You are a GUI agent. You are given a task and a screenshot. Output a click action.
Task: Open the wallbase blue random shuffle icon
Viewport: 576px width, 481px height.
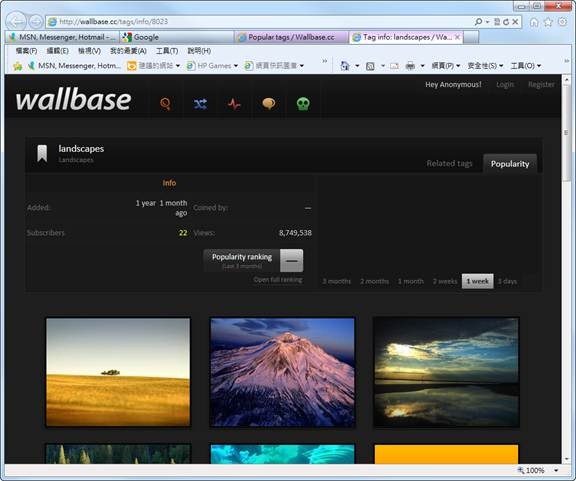point(200,104)
